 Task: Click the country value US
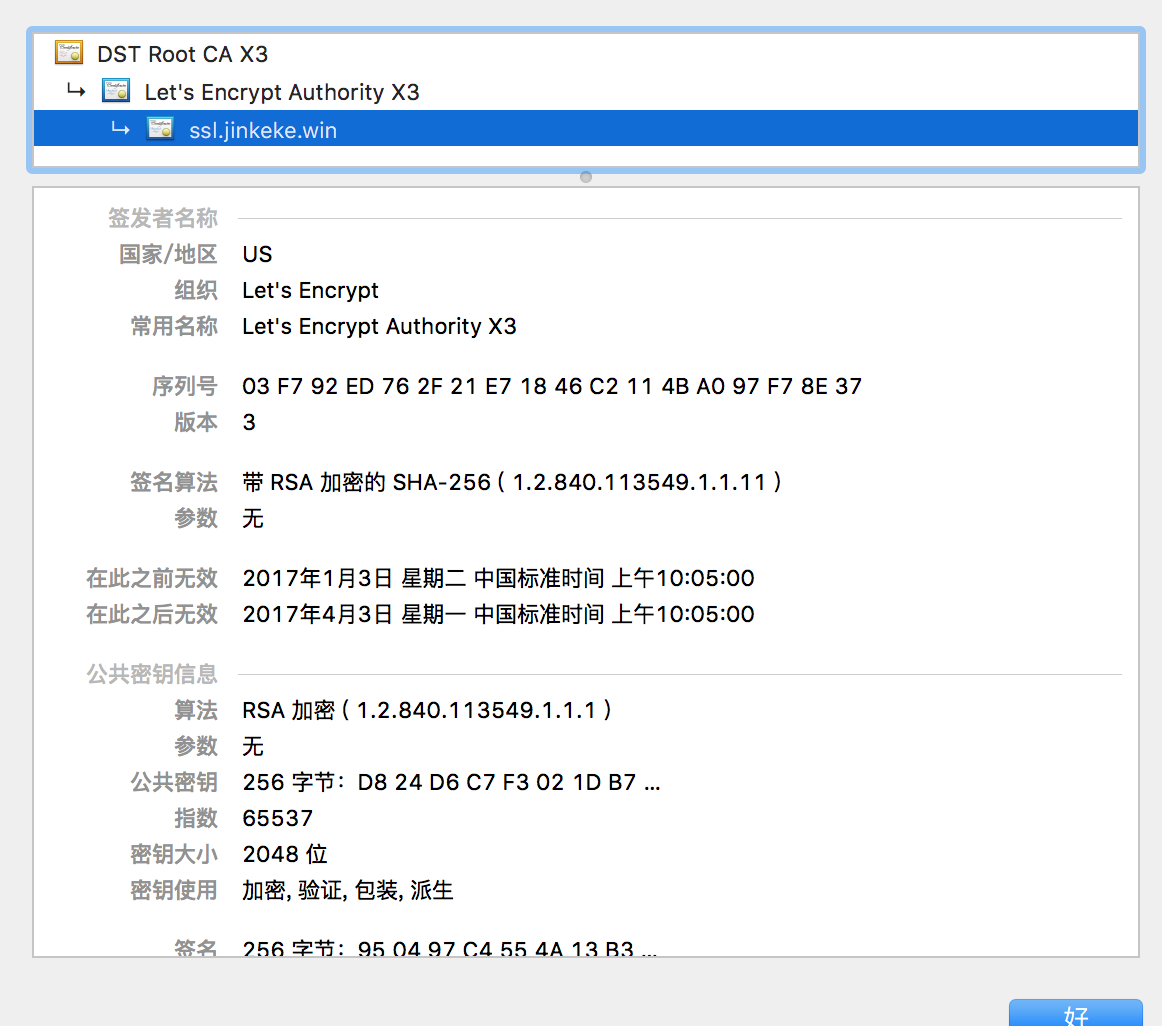tap(257, 254)
